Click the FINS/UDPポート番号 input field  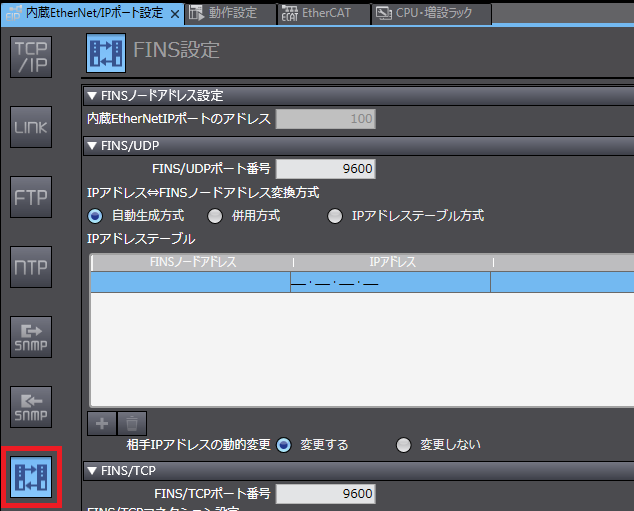pos(325,168)
